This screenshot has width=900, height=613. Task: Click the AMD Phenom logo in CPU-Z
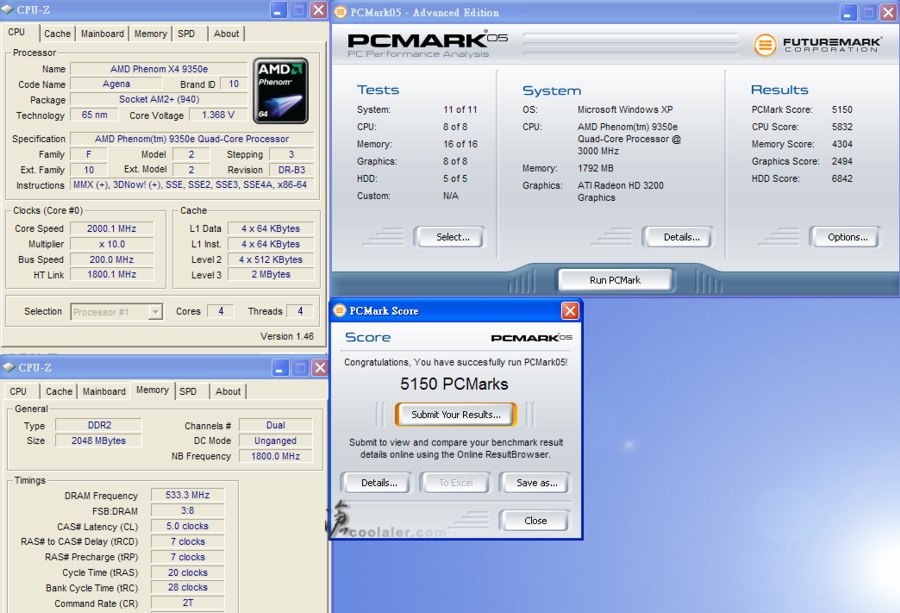coord(281,91)
